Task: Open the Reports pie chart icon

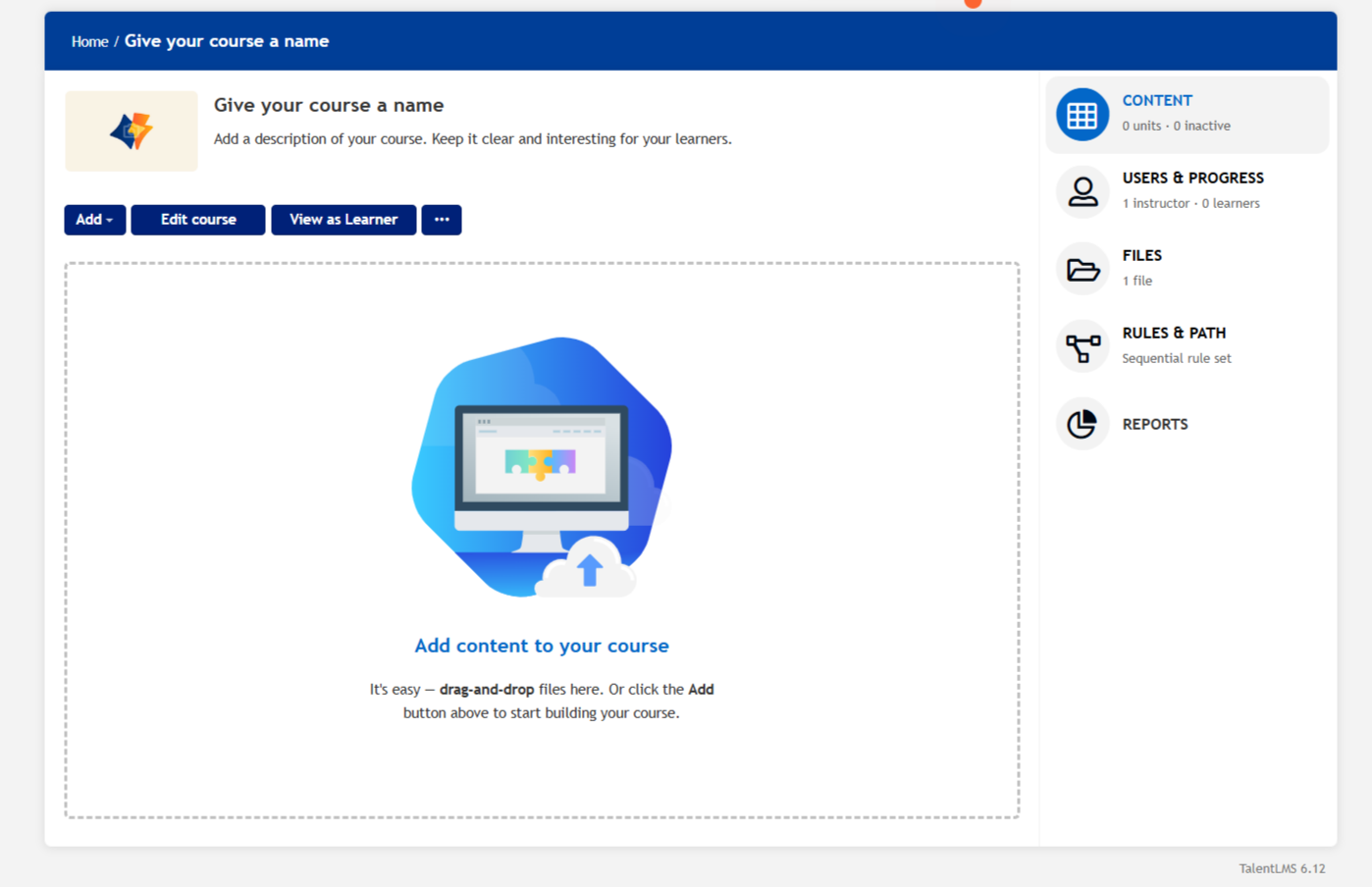Action: 1082,424
